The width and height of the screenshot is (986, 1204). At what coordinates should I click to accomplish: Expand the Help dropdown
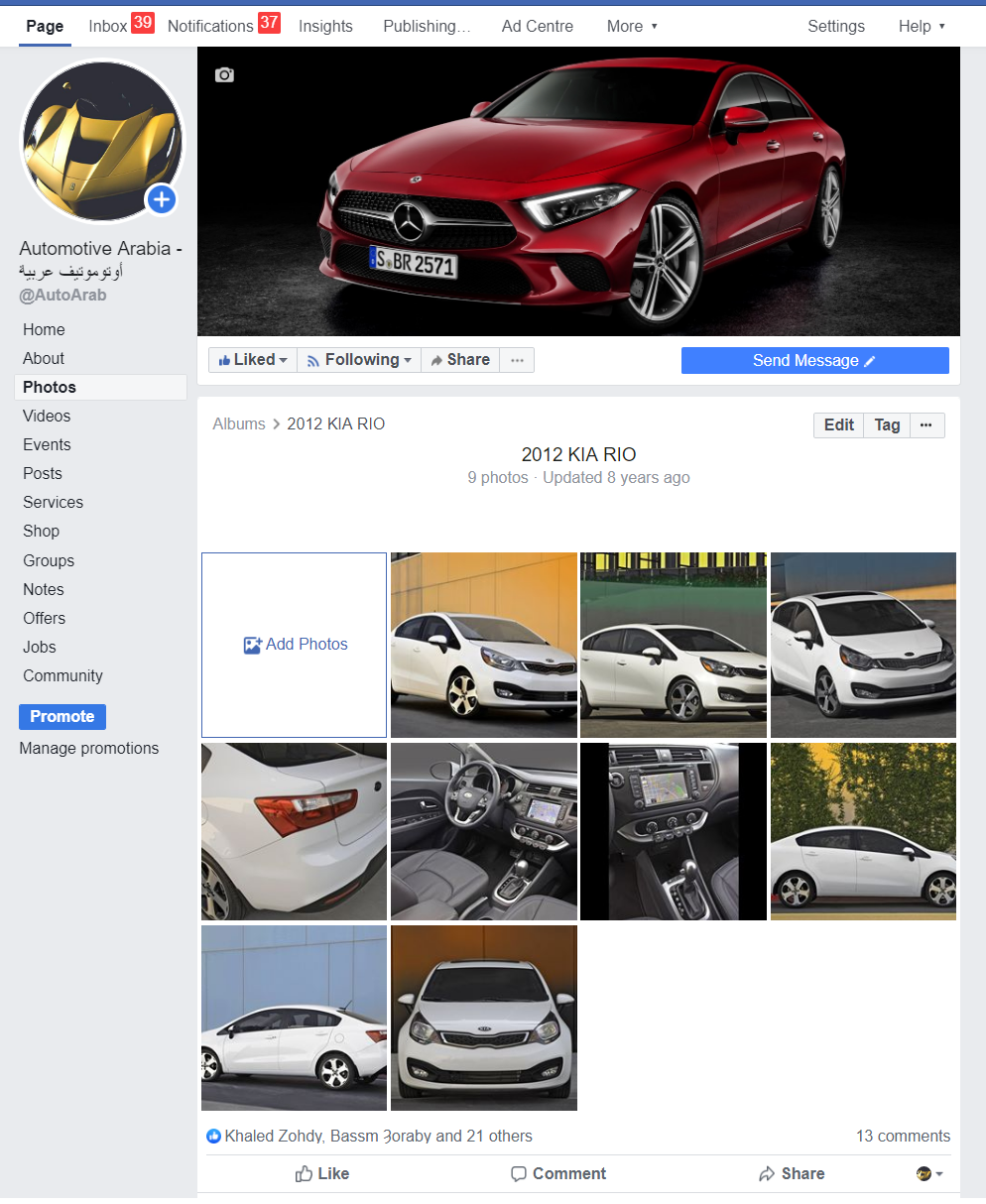(922, 26)
